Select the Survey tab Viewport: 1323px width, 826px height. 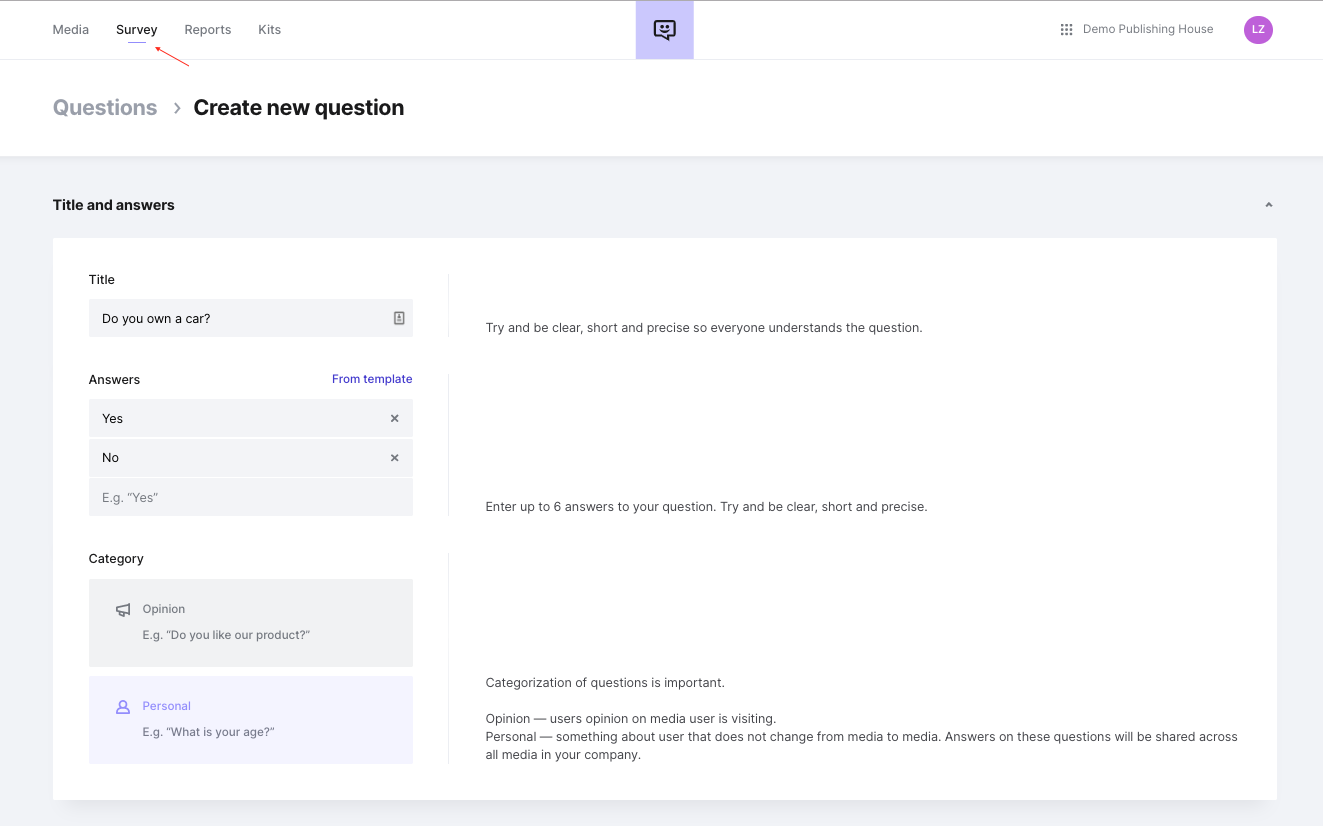[137, 30]
